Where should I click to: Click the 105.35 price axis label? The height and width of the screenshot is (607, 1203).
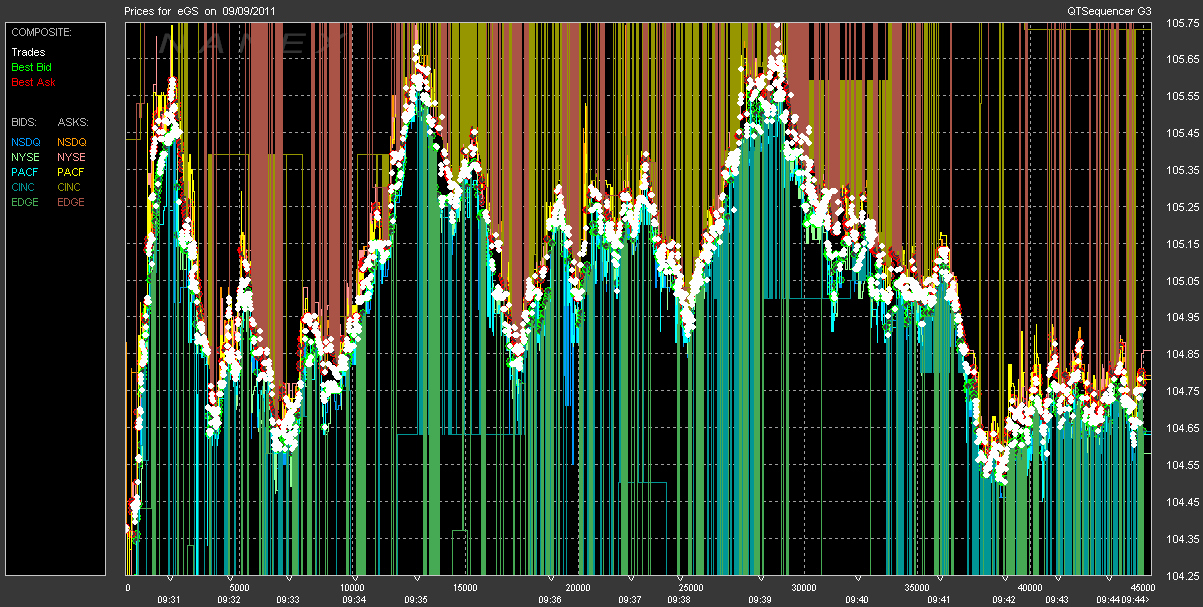1183,170
